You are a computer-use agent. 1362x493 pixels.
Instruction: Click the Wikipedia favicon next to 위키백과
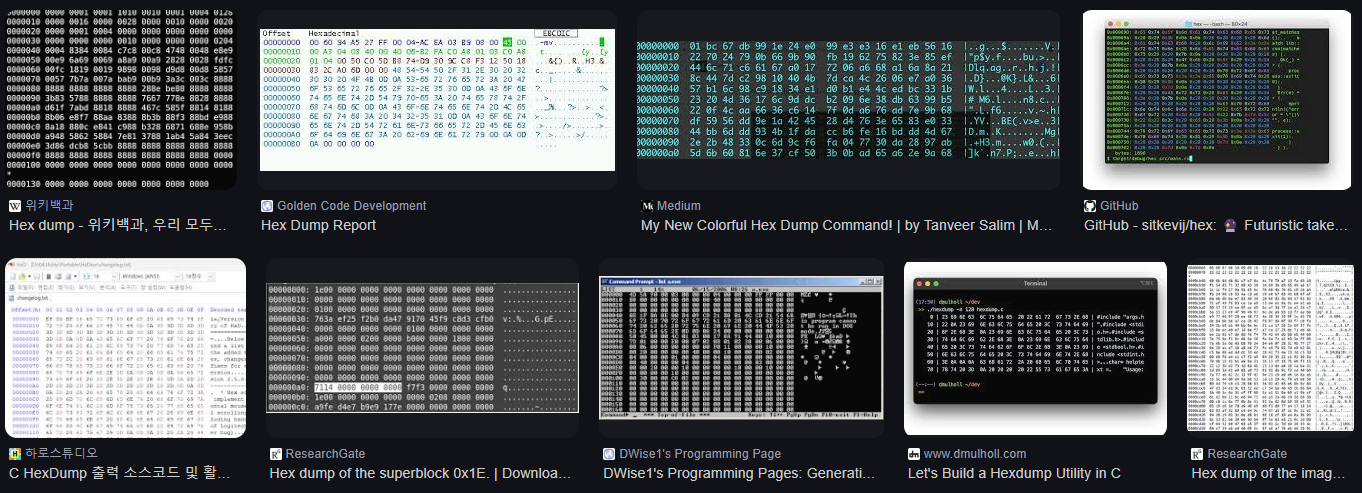click(x=15, y=206)
